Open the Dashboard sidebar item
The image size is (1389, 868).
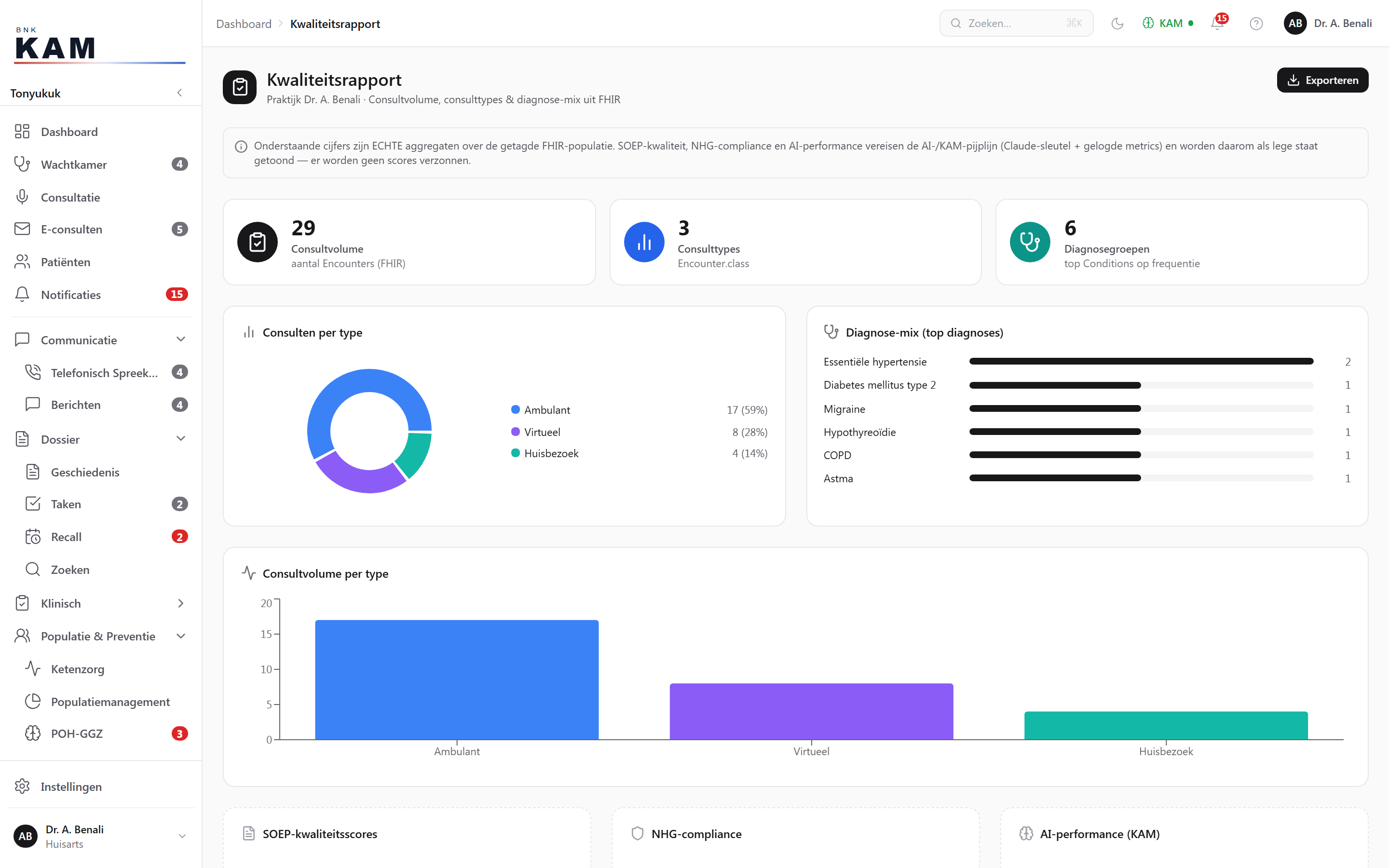(x=101, y=132)
